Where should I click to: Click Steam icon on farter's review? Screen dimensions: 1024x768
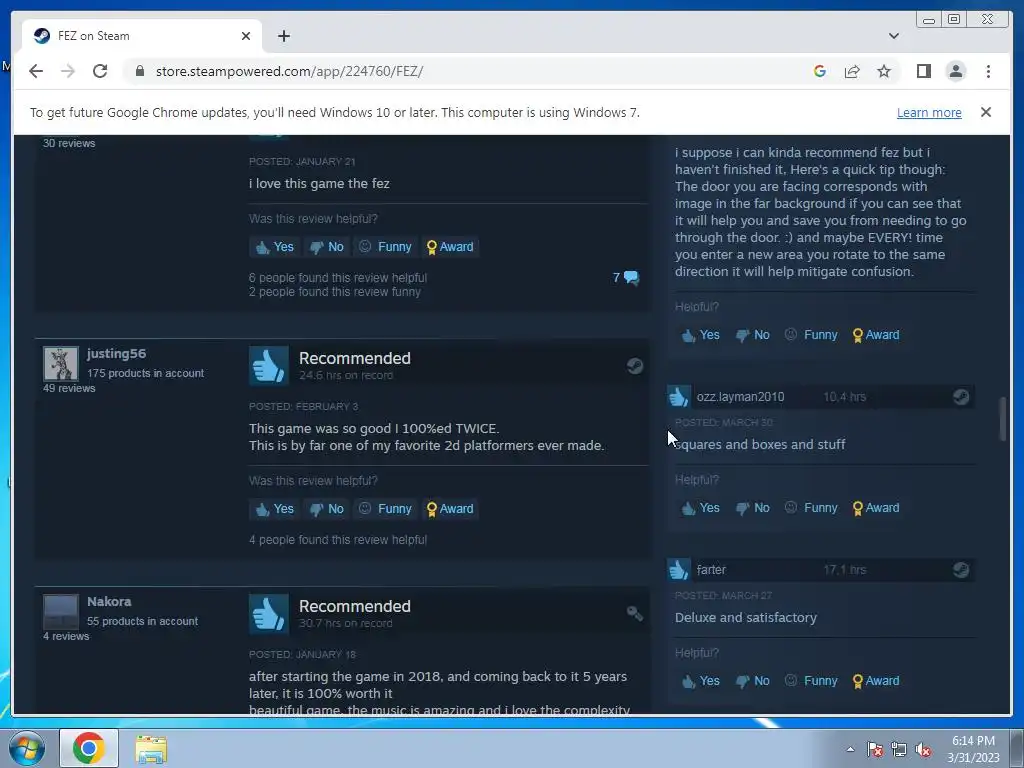[x=961, y=569]
